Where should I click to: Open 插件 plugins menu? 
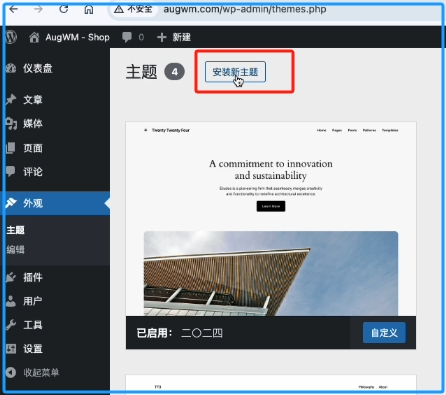click(33, 277)
